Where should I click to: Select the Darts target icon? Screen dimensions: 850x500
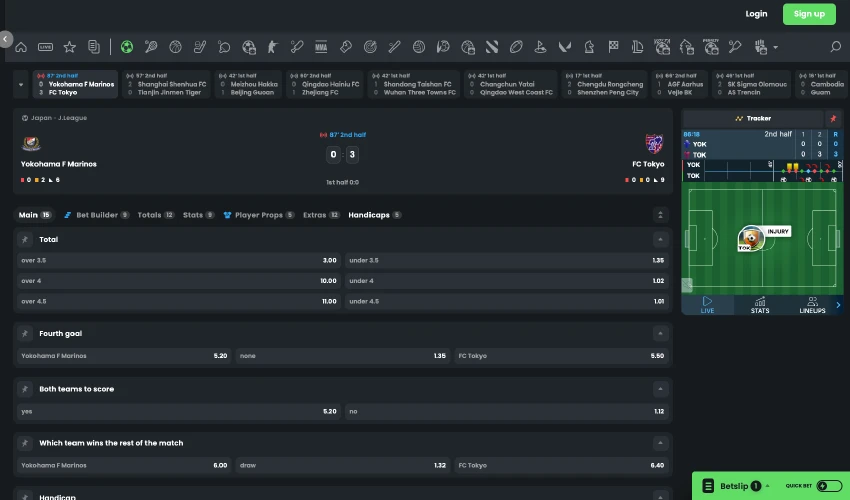(x=370, y=47)
